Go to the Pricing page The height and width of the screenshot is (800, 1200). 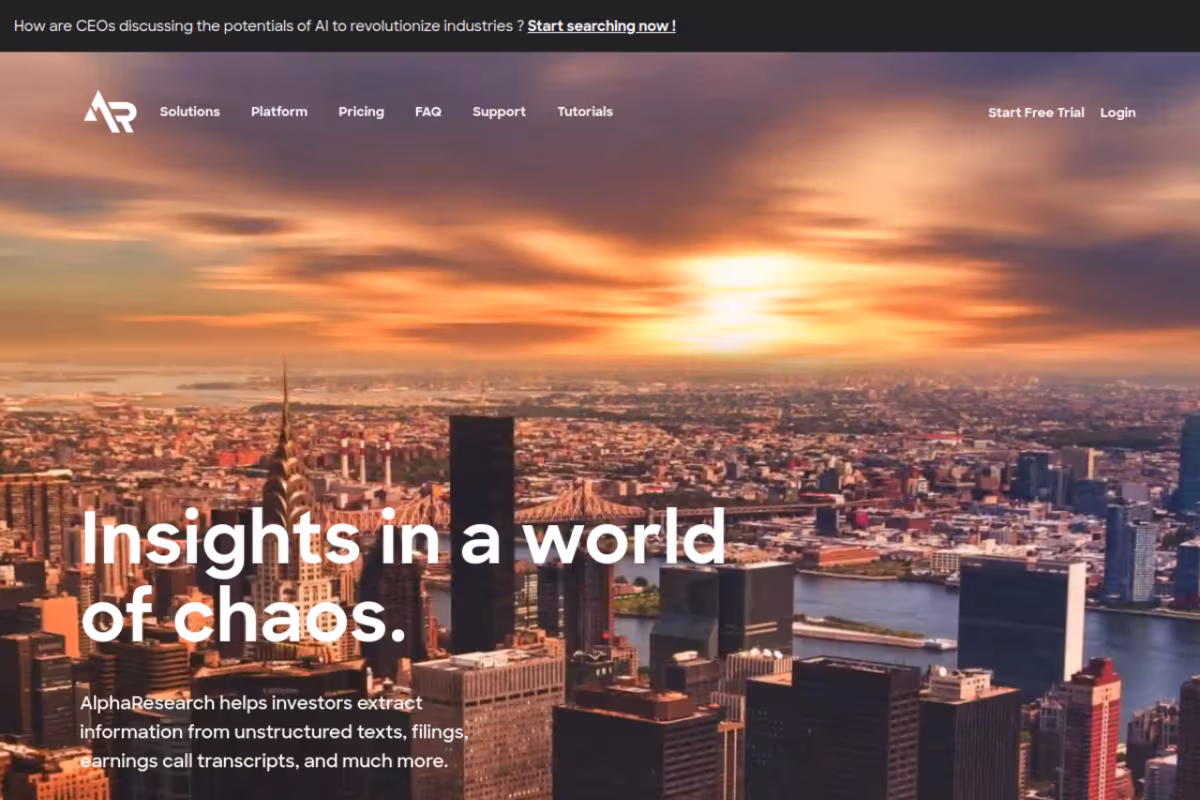(361, 112)
